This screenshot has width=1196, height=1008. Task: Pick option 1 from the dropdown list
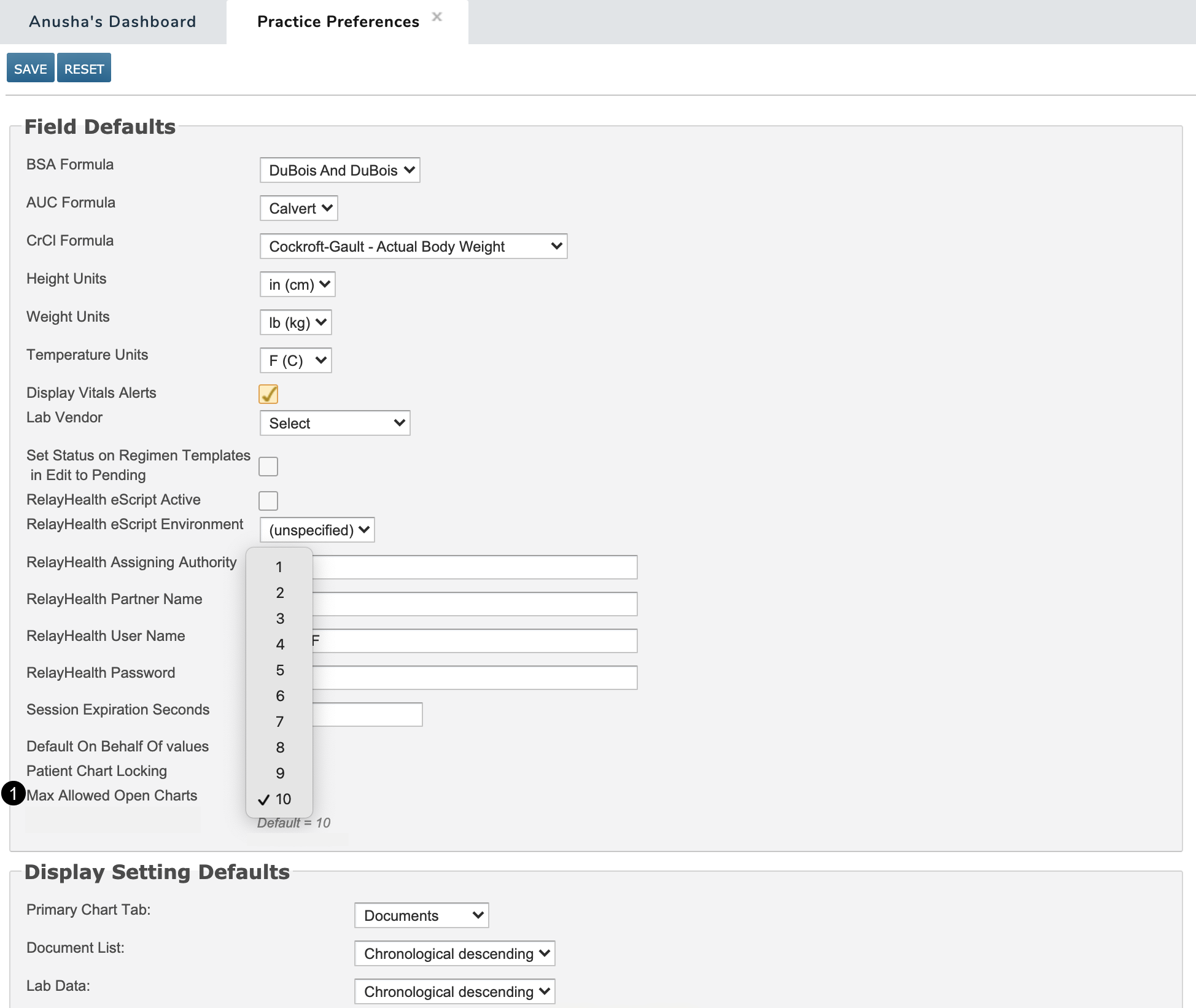pos(279,567)
